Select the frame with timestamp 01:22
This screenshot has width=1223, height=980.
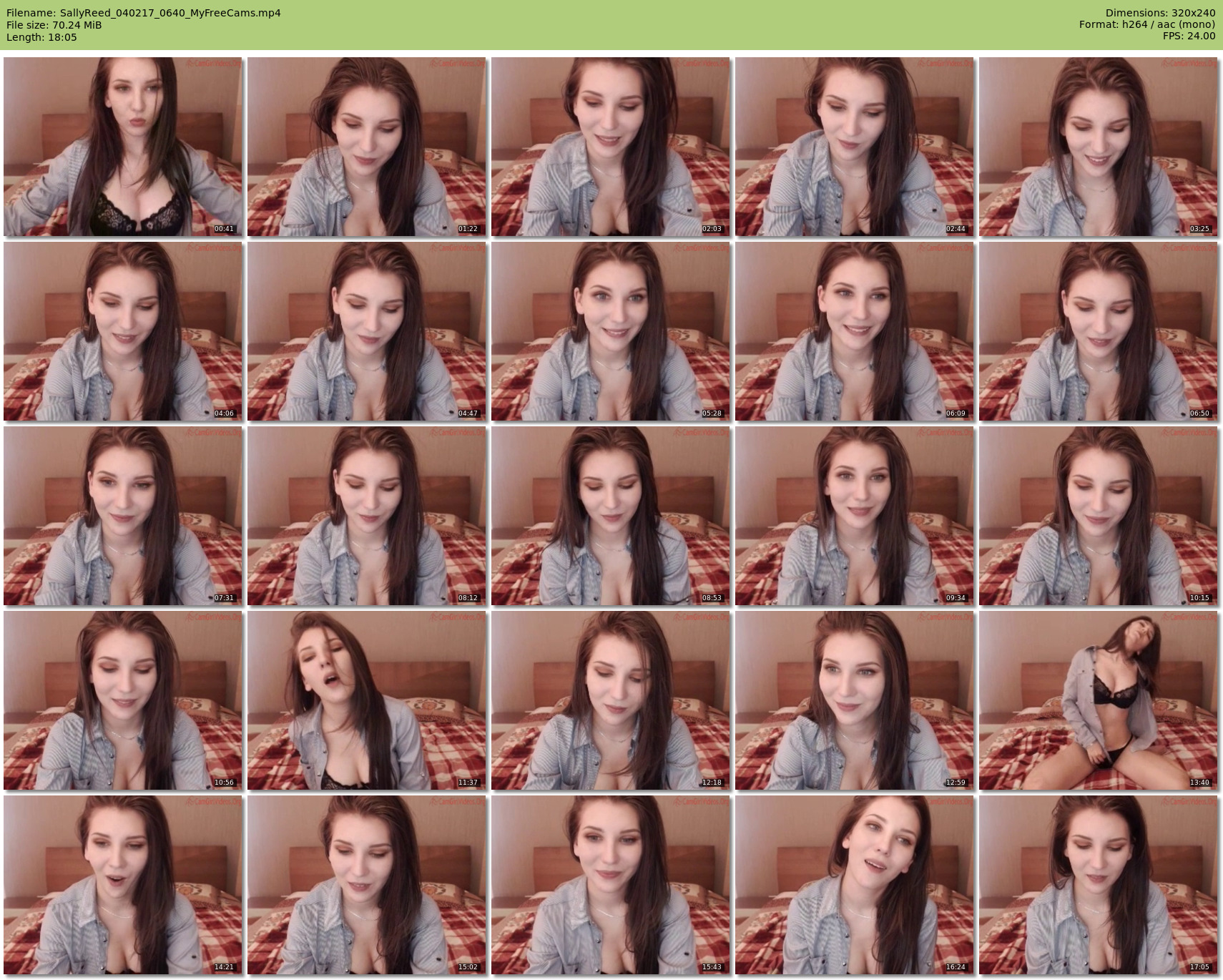(x=366, y=147)
